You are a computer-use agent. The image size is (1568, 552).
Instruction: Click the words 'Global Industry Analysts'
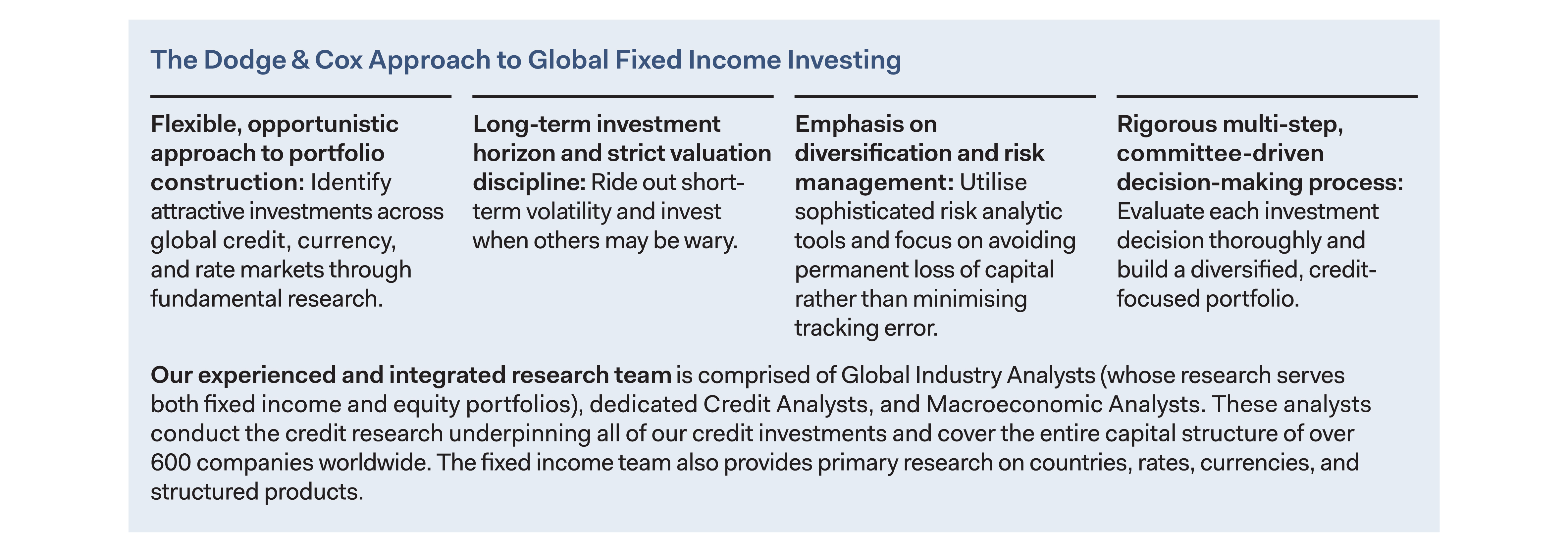(968, 376)
